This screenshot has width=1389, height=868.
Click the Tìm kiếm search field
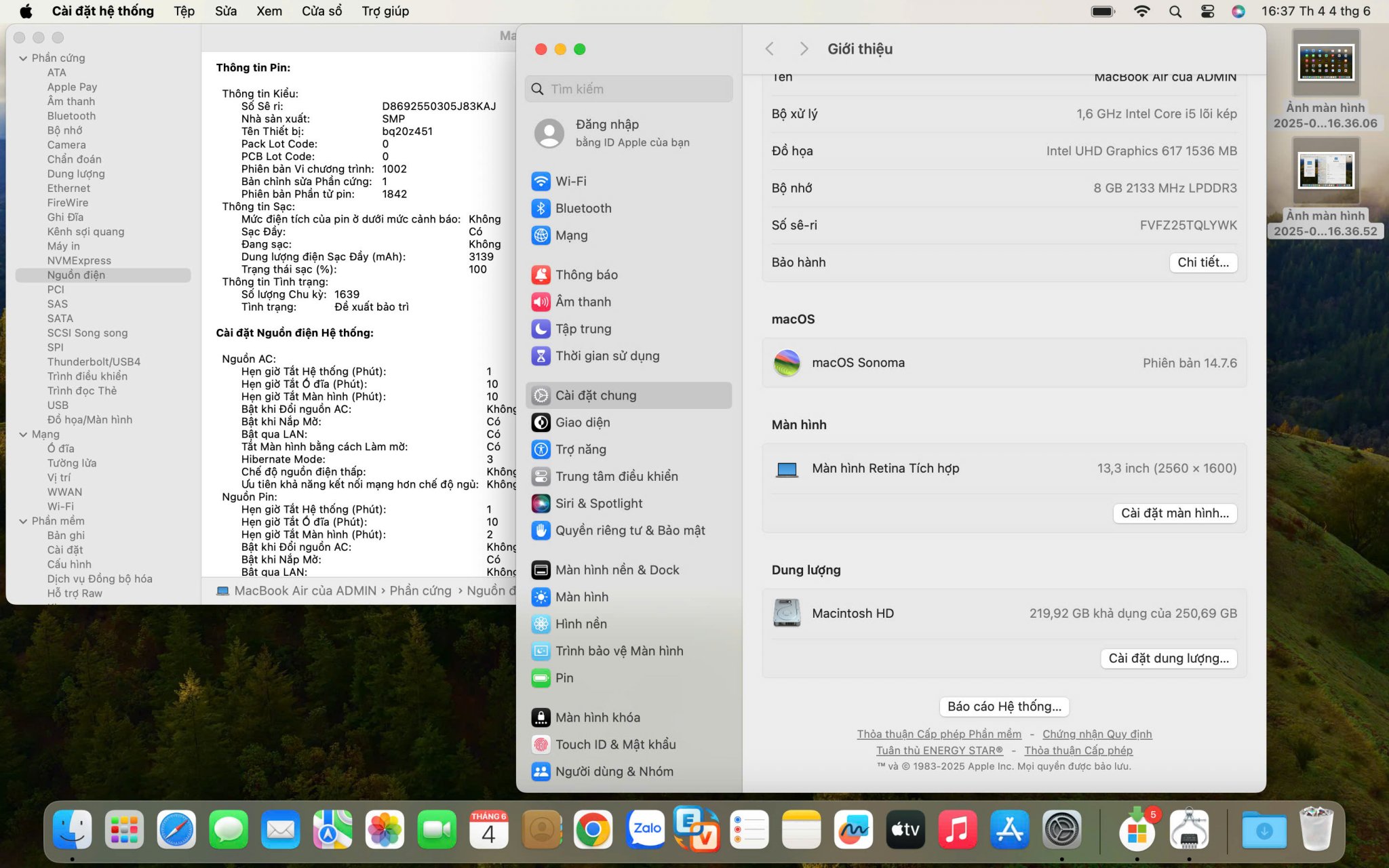coord(629,89)
